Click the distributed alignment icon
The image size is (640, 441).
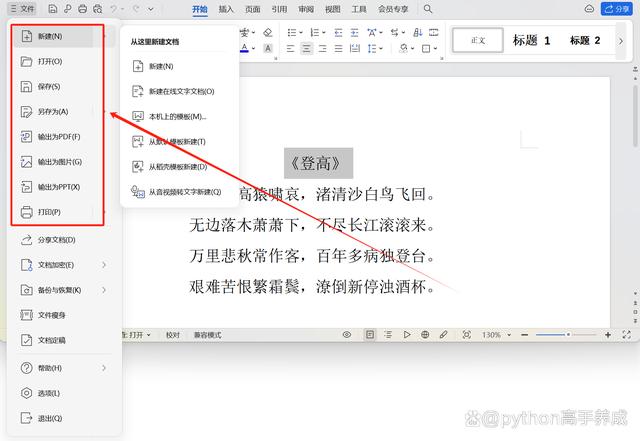355,49
